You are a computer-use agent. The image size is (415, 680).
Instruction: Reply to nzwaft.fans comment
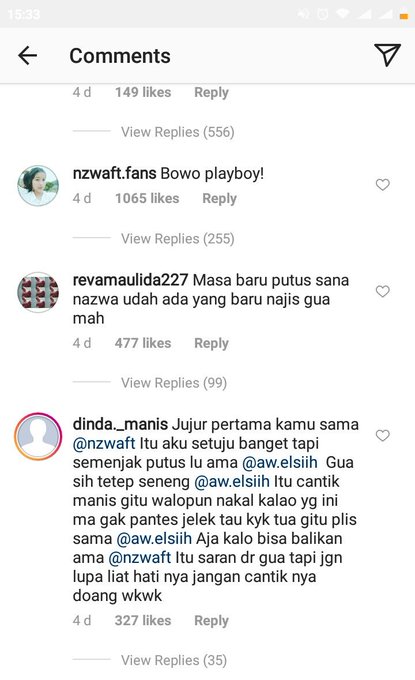(x=219, y=199)
